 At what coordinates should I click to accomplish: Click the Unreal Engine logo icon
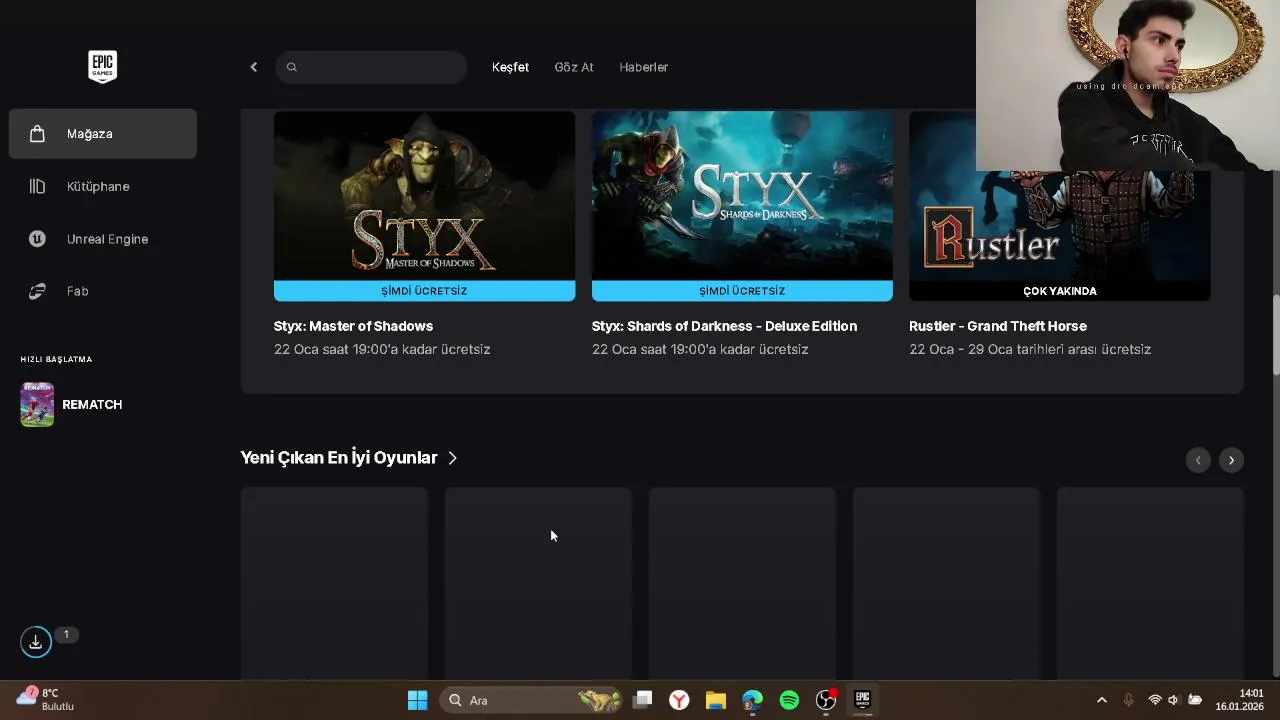[37, 239]
